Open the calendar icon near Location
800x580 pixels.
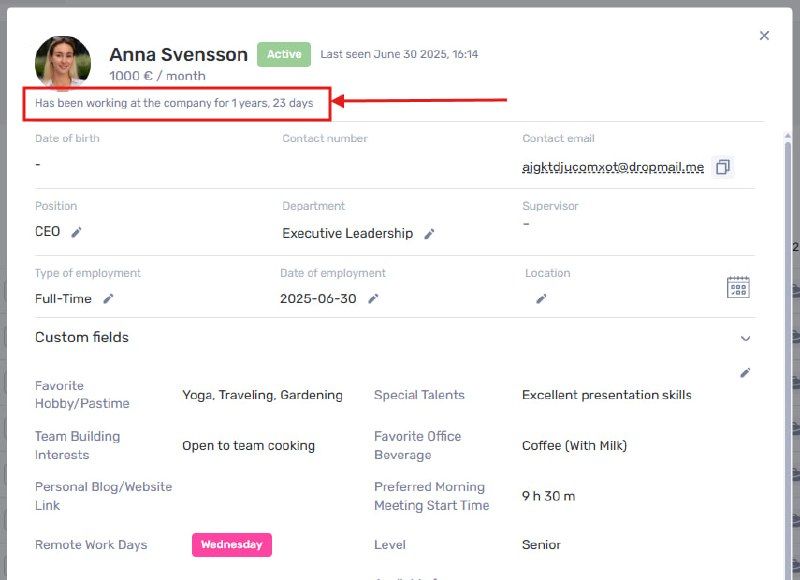[738, 287]
